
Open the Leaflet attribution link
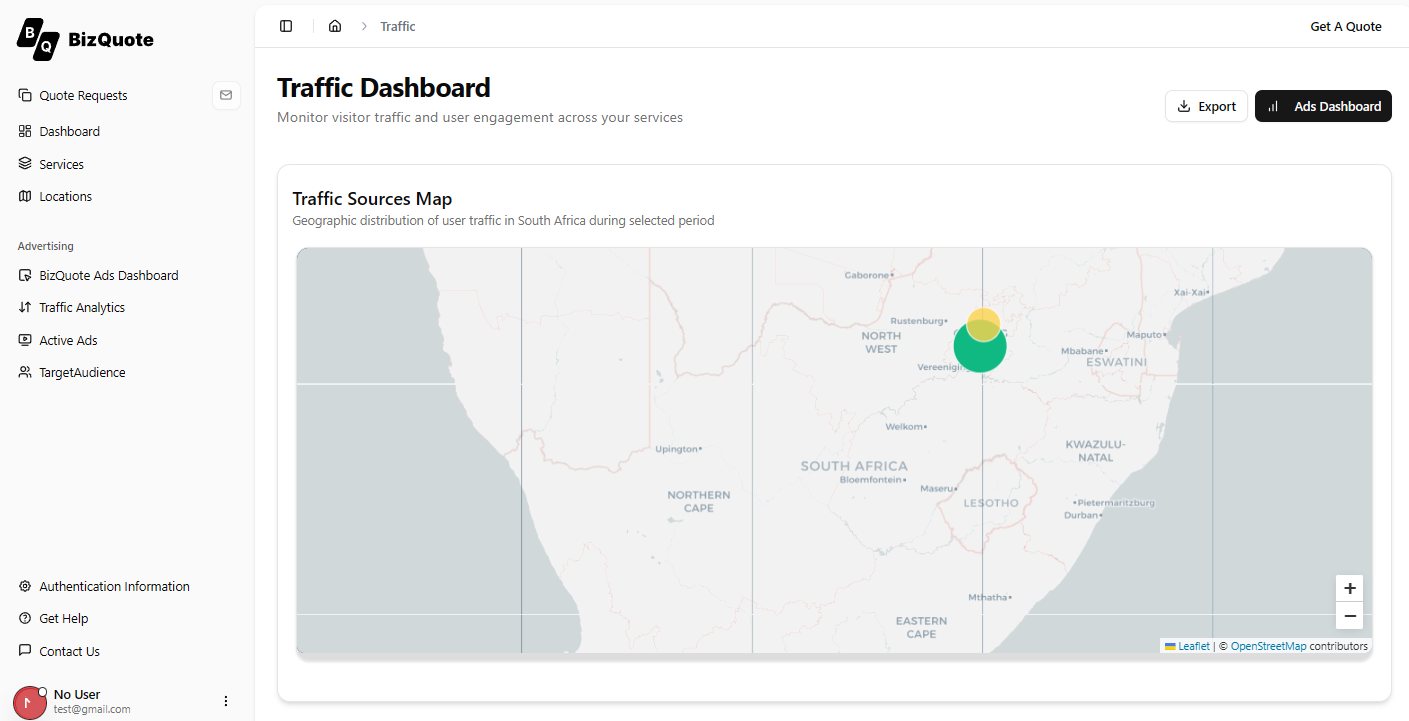click(x=1193, y=646)
